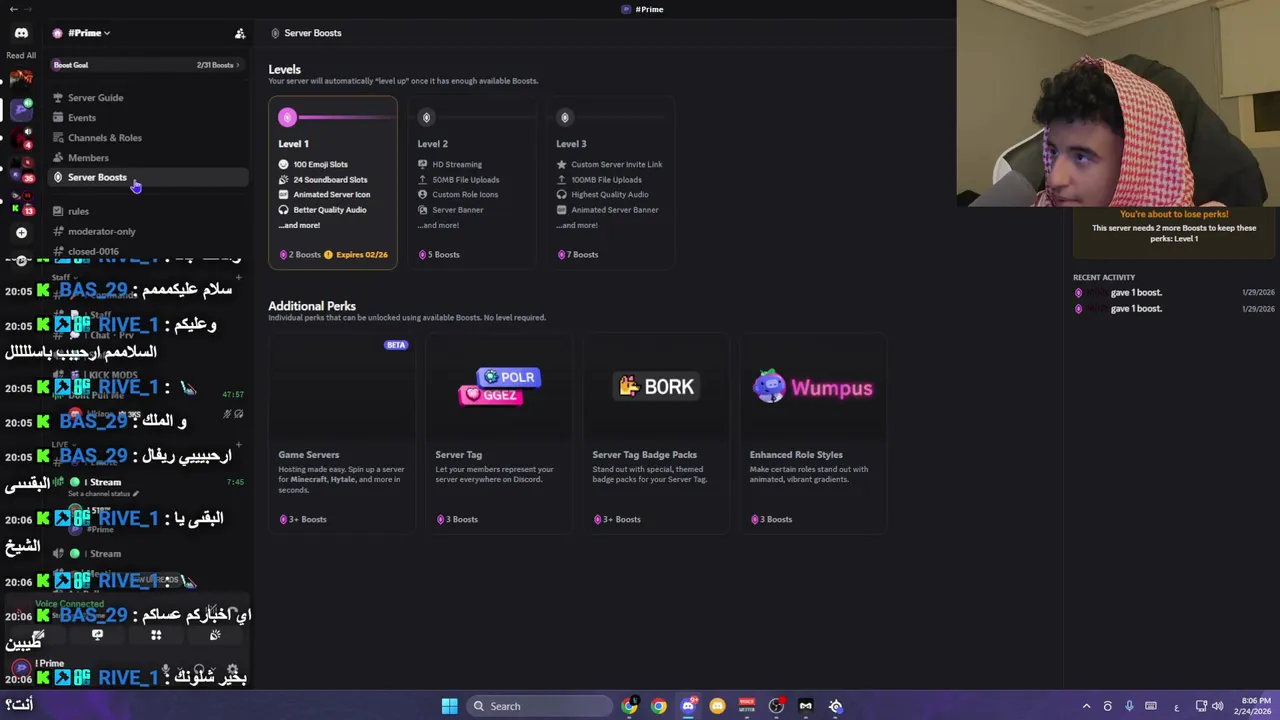Click "2 Boosts" under Level 1
This screenshot has width=1280, height=720.
coord(305,255)
